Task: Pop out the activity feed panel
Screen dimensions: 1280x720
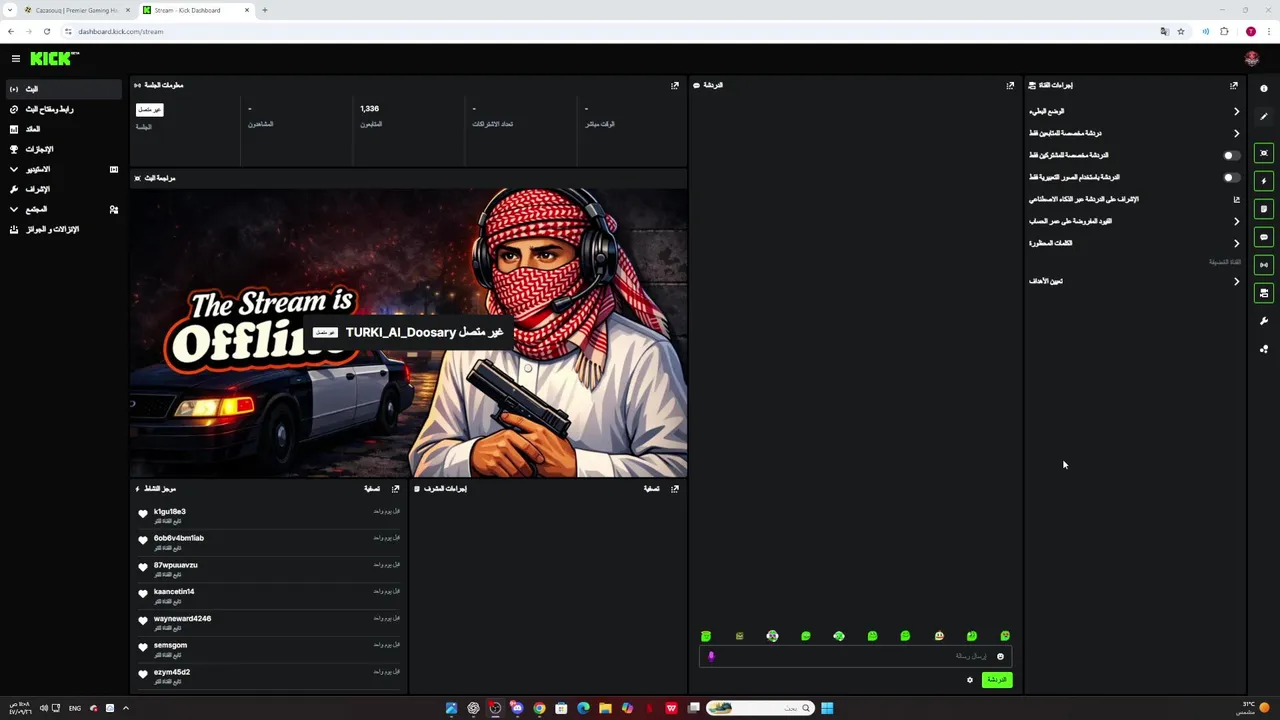Action: click(x=396, y=489)
